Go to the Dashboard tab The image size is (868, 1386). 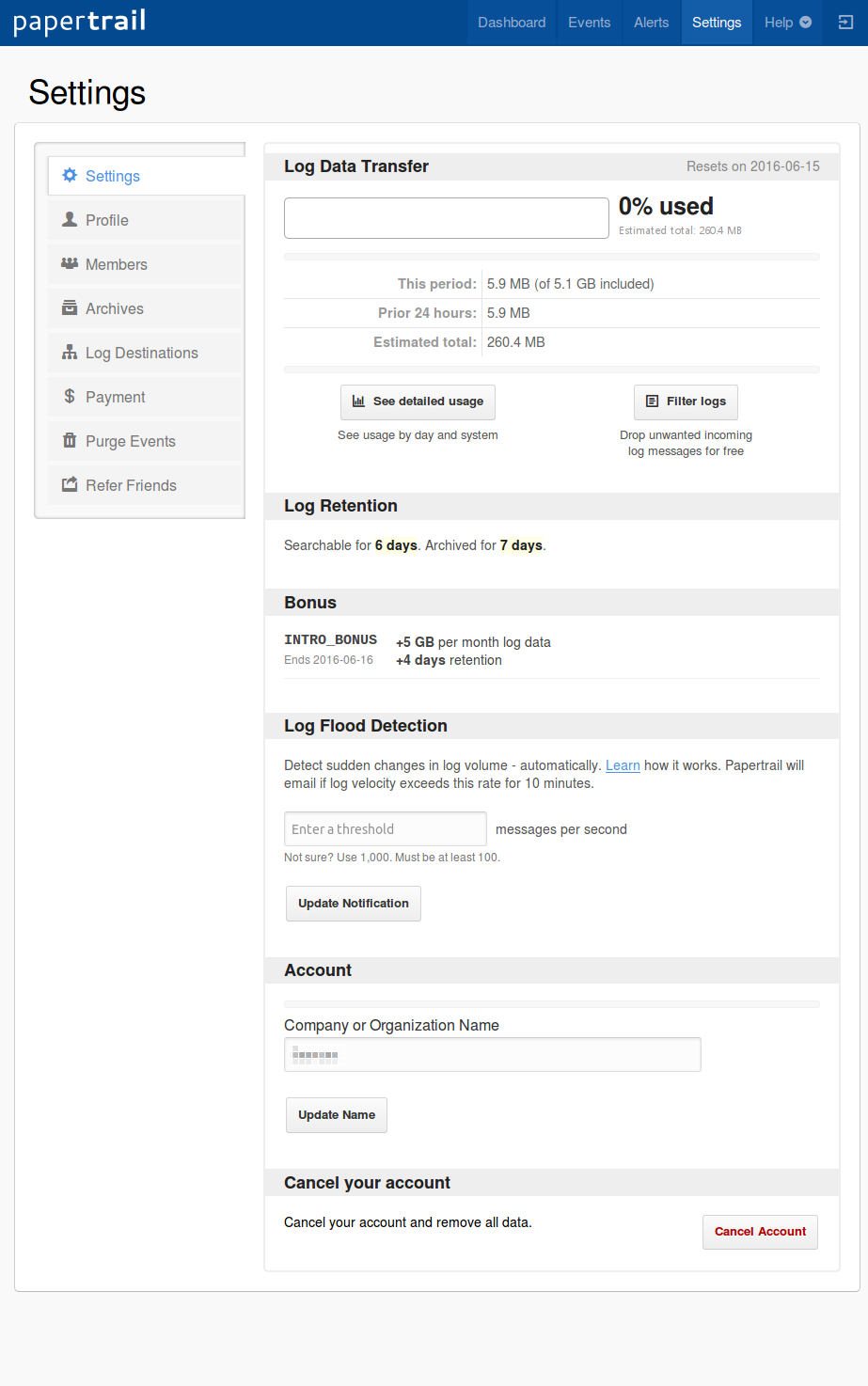pyautogui.click(x=512, y=23)
